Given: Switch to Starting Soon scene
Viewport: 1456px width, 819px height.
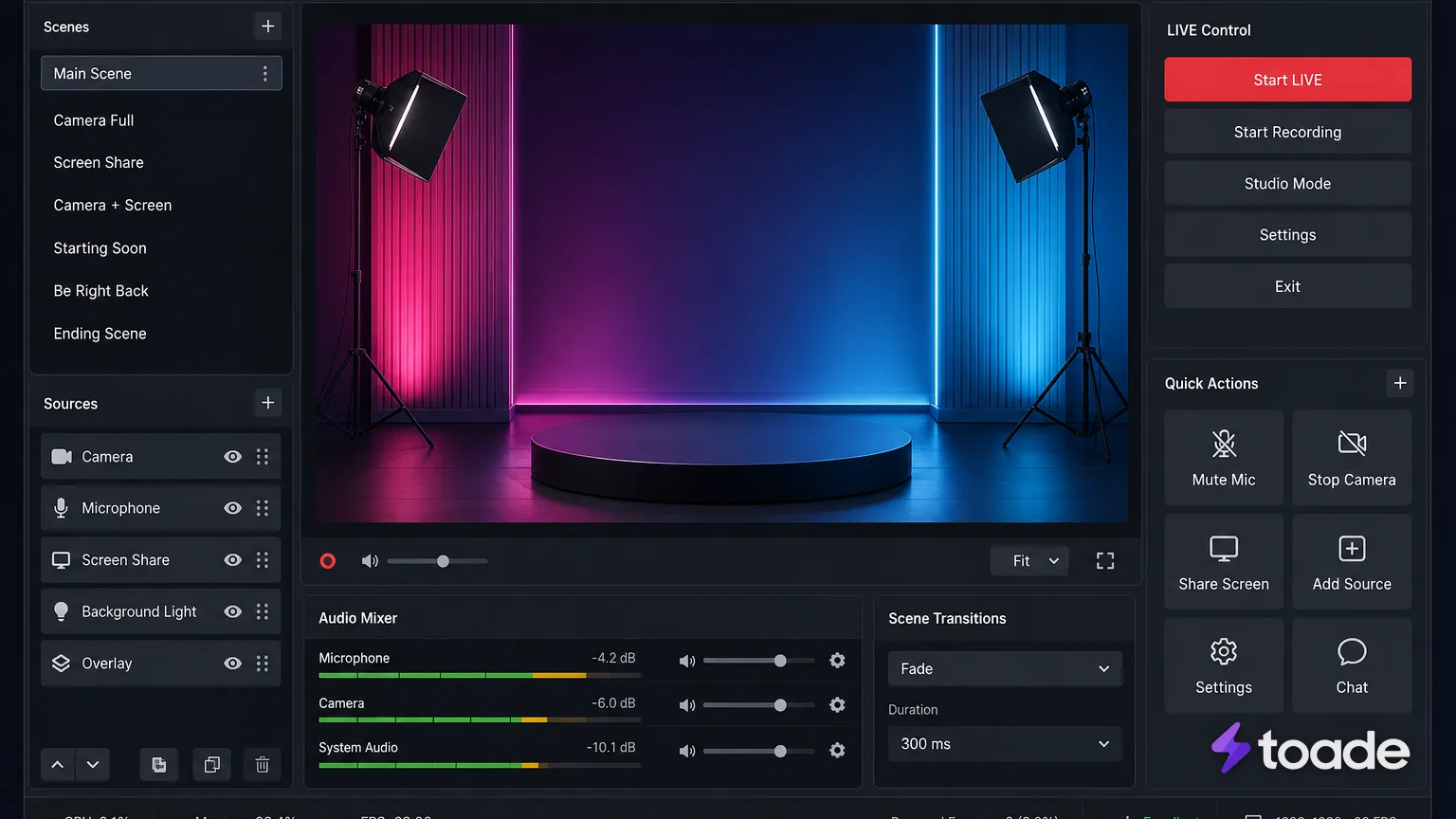Looking at the screenshot, I should tap(100, 248).
